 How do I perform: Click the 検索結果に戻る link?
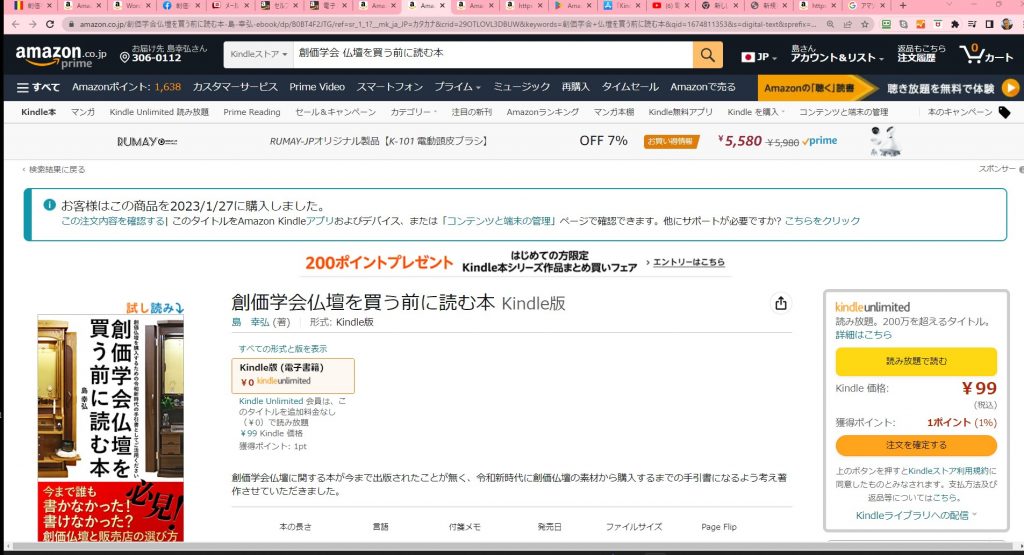point(55,169)
